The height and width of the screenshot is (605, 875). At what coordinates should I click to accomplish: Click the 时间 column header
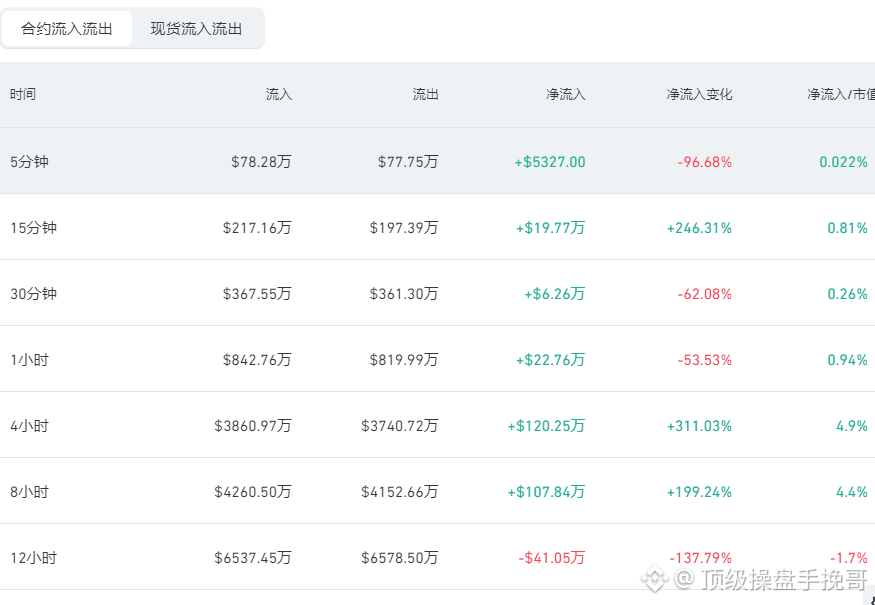tap(23, 94)
